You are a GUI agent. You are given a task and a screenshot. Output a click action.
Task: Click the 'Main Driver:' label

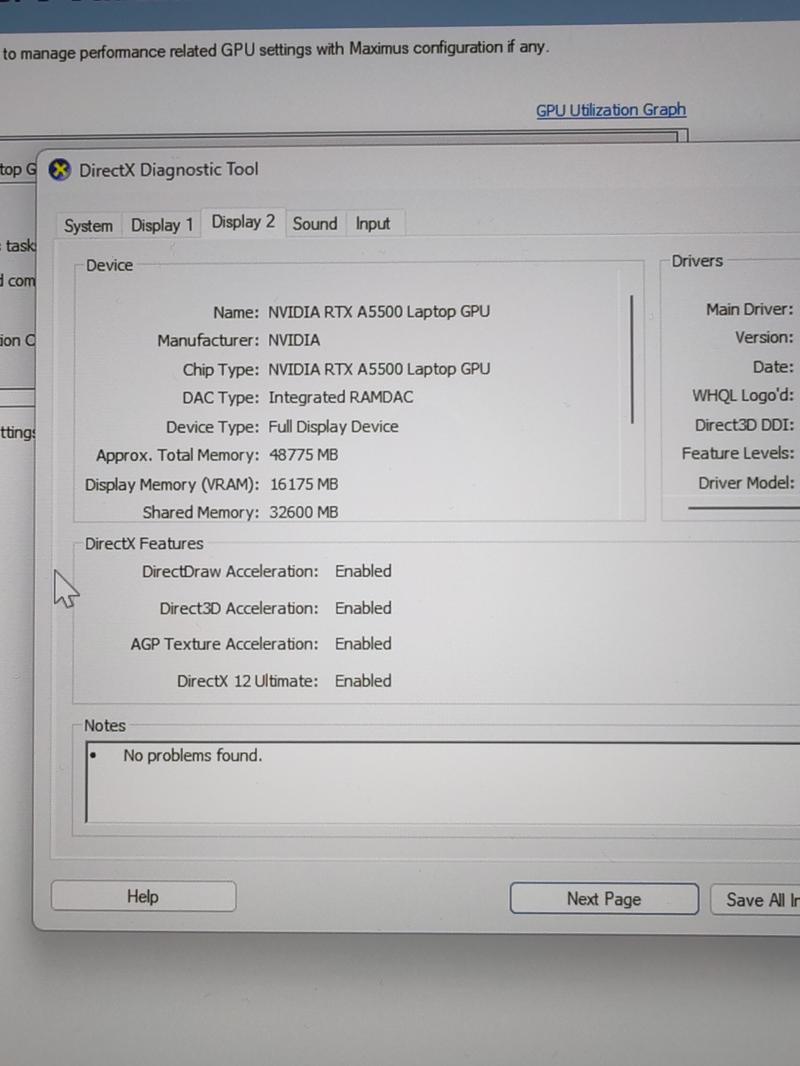749,309
